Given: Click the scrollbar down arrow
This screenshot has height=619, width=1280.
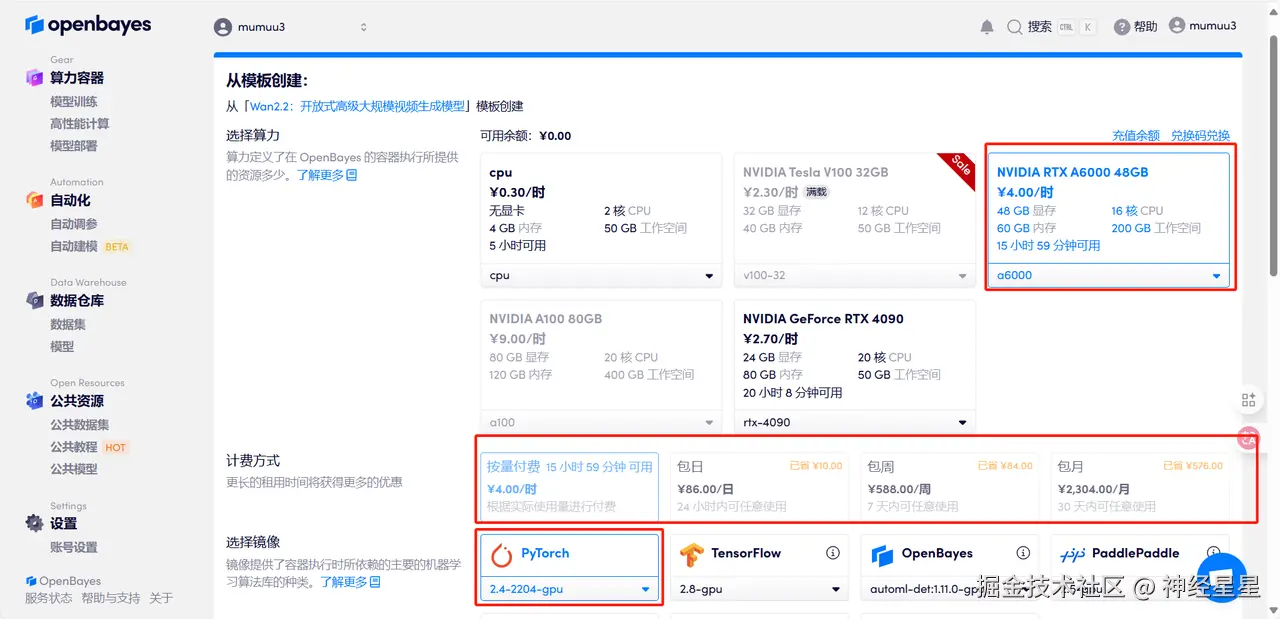Looking at the screenshot, I should (x=1272, y=612).
